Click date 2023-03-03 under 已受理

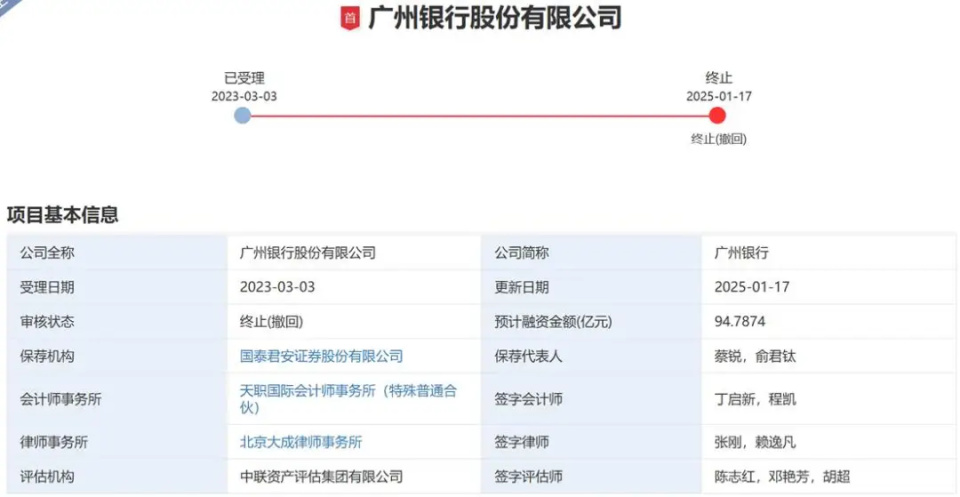pyautogui.click(x=244, y=96)
